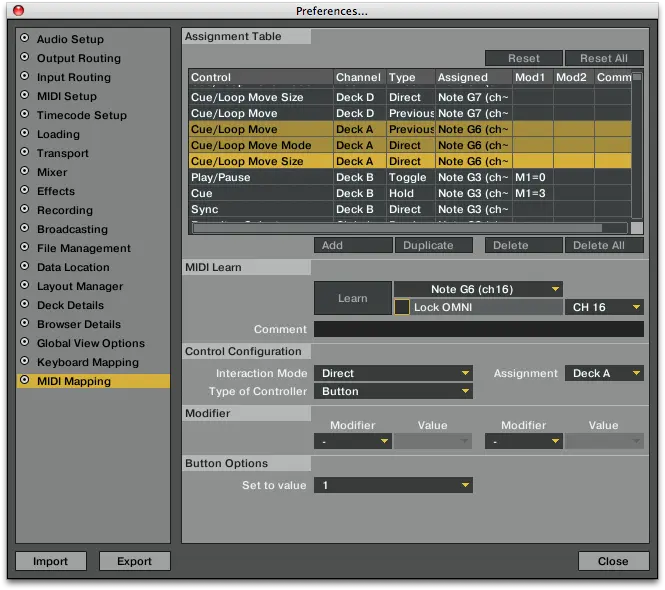
Task: Open the CH 16 channel dropdown
Action: pyautogui.click(x=605, y=307)
